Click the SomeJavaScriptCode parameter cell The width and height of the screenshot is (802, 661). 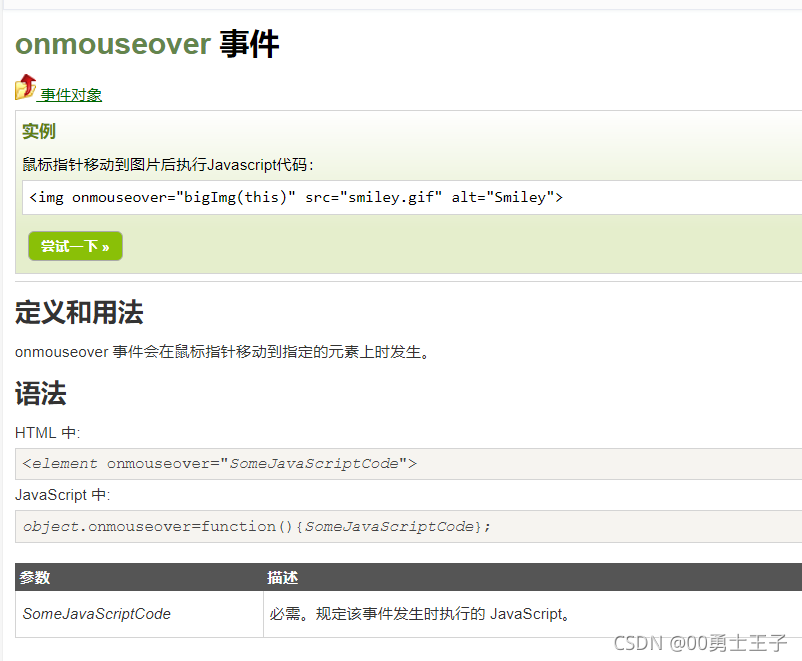pos(139,614)
